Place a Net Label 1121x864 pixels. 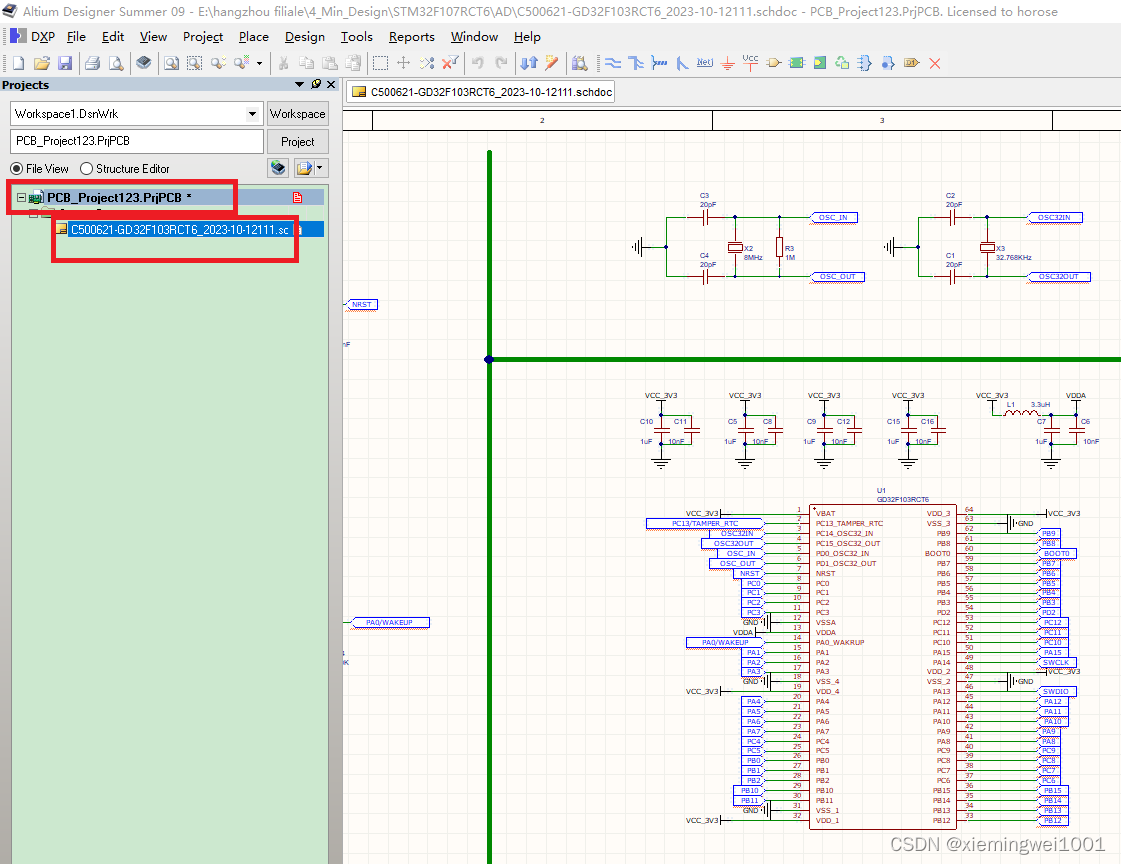704,62
